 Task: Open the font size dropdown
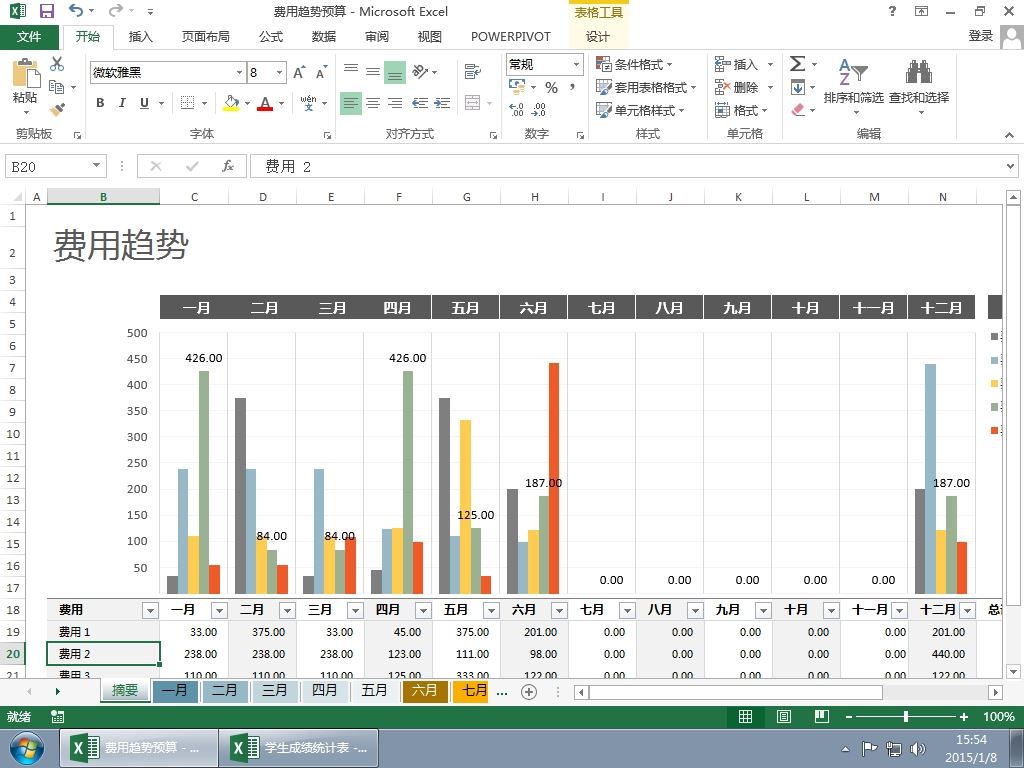pyautogui.click(x=280, y=72)
